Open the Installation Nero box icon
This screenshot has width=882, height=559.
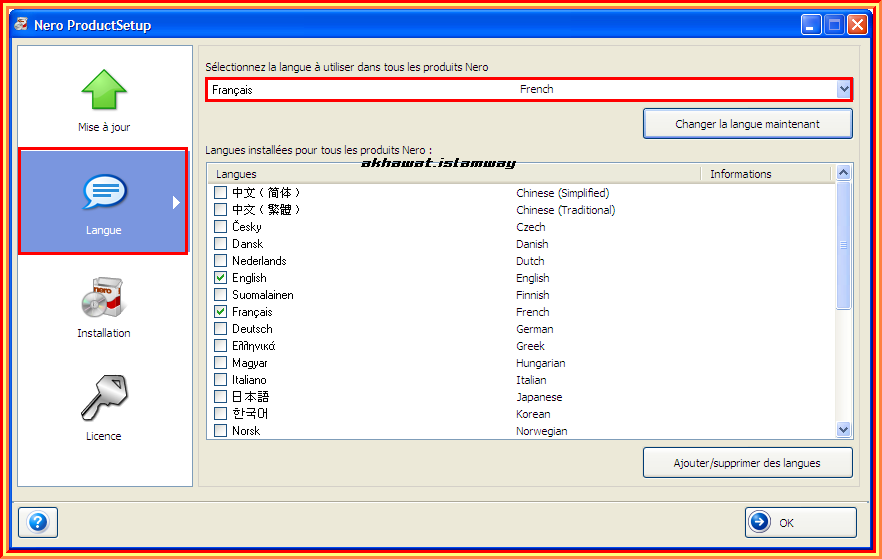coord(104,297)
